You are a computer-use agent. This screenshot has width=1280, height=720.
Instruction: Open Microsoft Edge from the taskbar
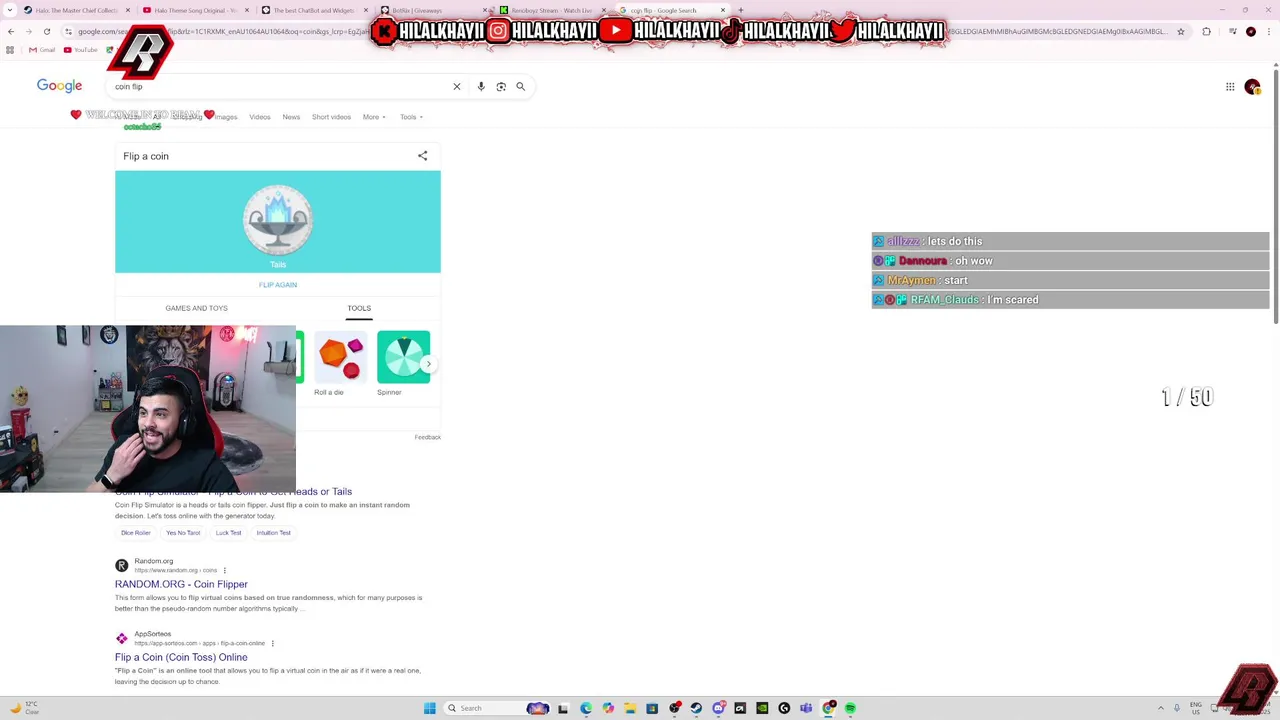586,708
